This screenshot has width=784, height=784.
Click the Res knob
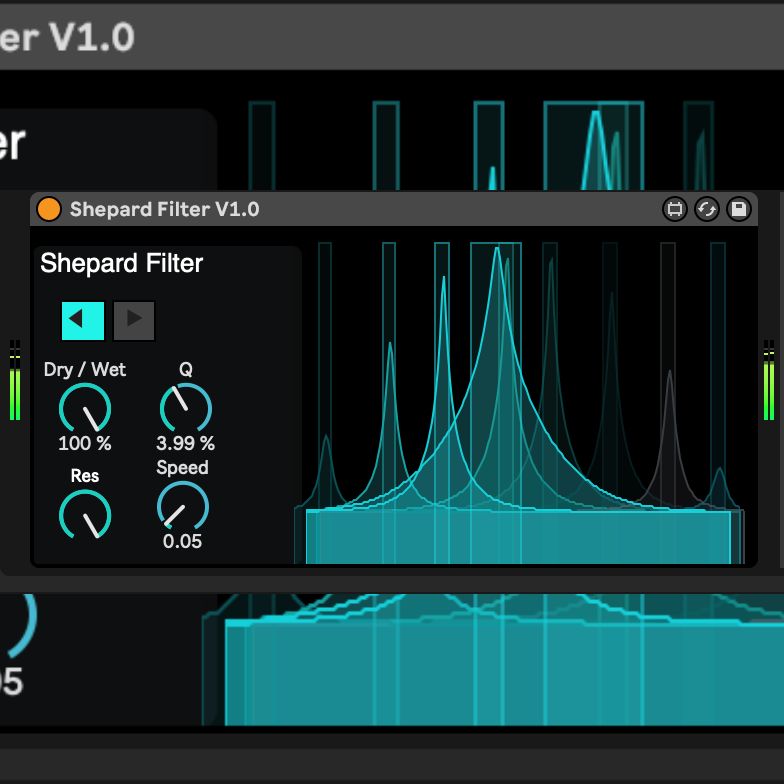pos(85,514)
